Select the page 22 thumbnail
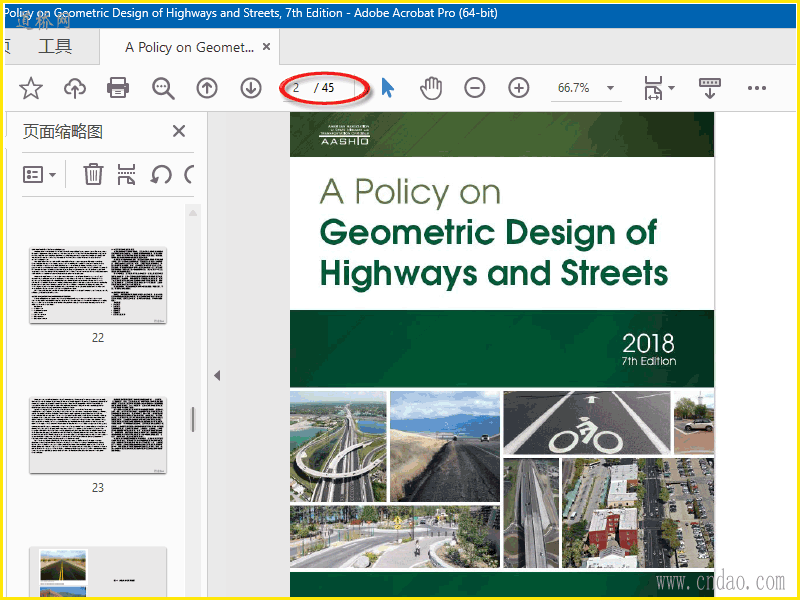 pos(98,285)
